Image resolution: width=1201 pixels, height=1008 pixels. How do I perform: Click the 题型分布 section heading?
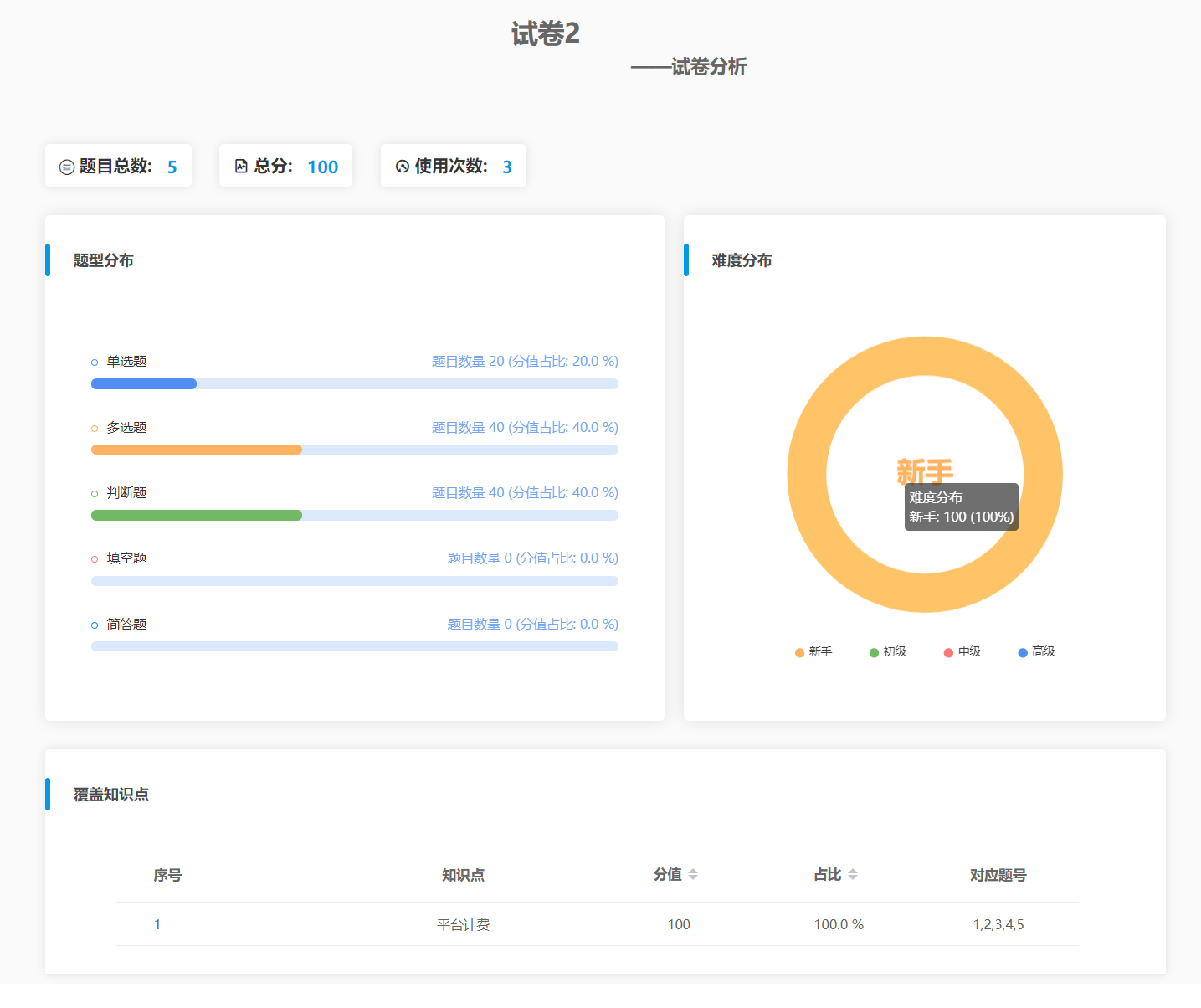pos(104,260)
